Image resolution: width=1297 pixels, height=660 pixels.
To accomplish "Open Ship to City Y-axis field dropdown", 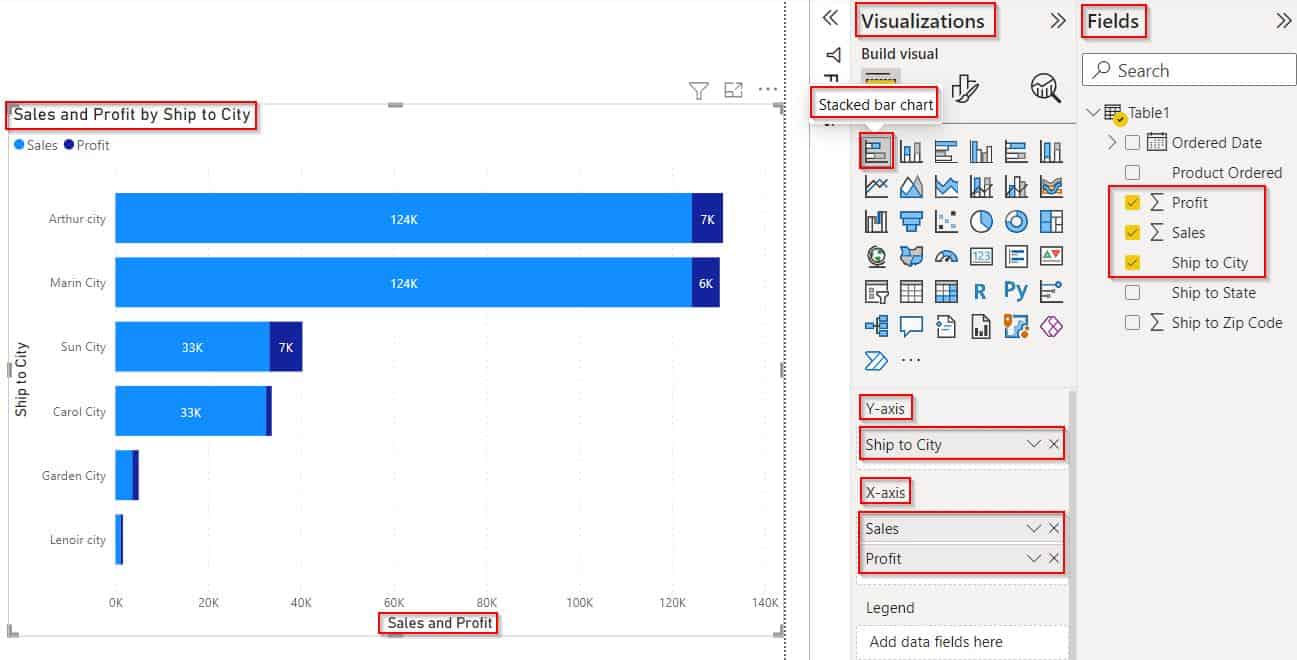I will [x=1034, y=444].
